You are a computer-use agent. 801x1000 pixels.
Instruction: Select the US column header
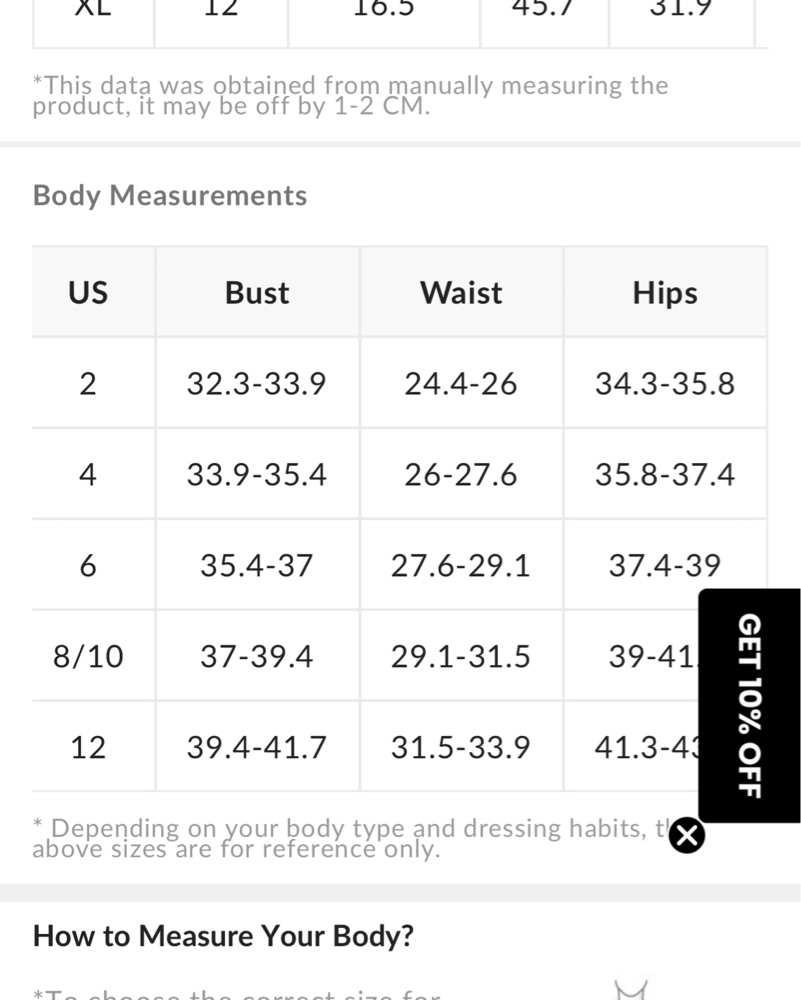point(88,293)
